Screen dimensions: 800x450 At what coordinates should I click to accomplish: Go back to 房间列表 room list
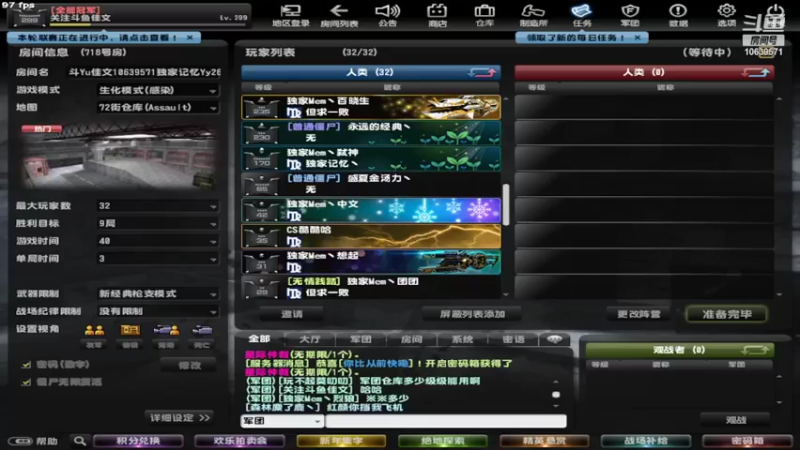pos(339,15)
